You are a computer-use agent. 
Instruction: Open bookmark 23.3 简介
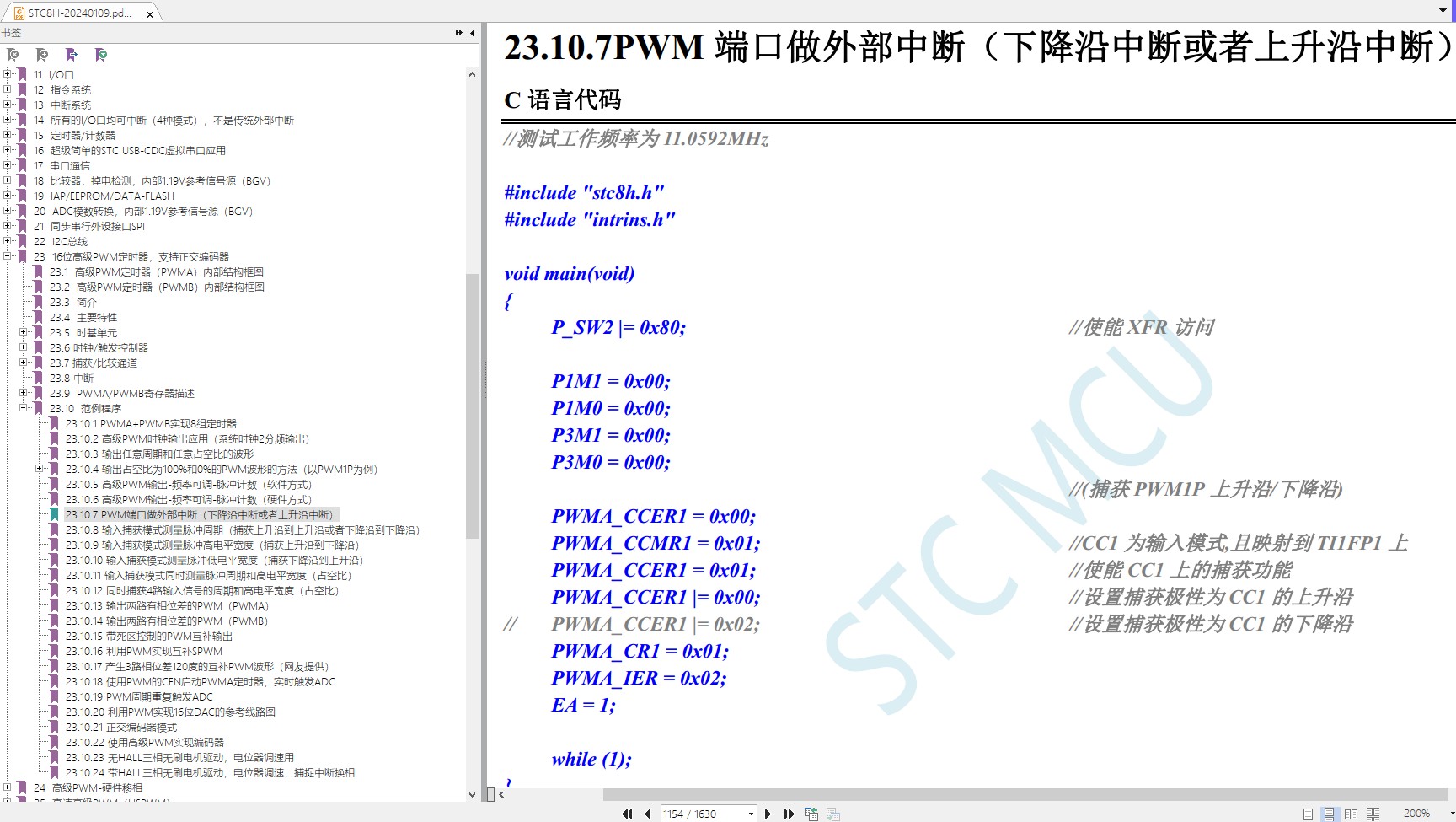click(x=73, y=303)
